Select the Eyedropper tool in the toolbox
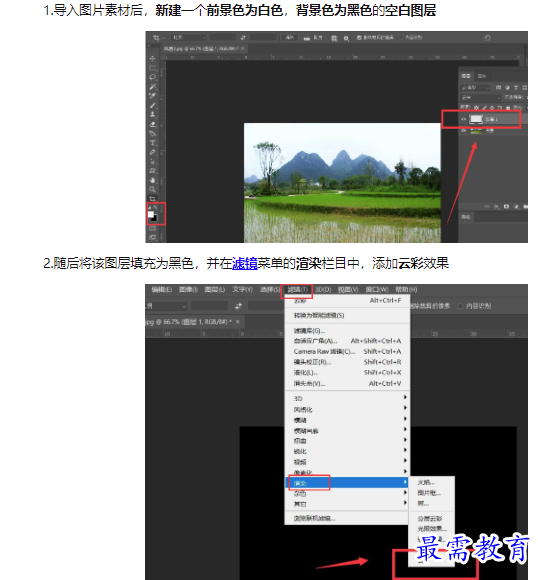Viewport: 538px width, 580px height. click(152, 96)
